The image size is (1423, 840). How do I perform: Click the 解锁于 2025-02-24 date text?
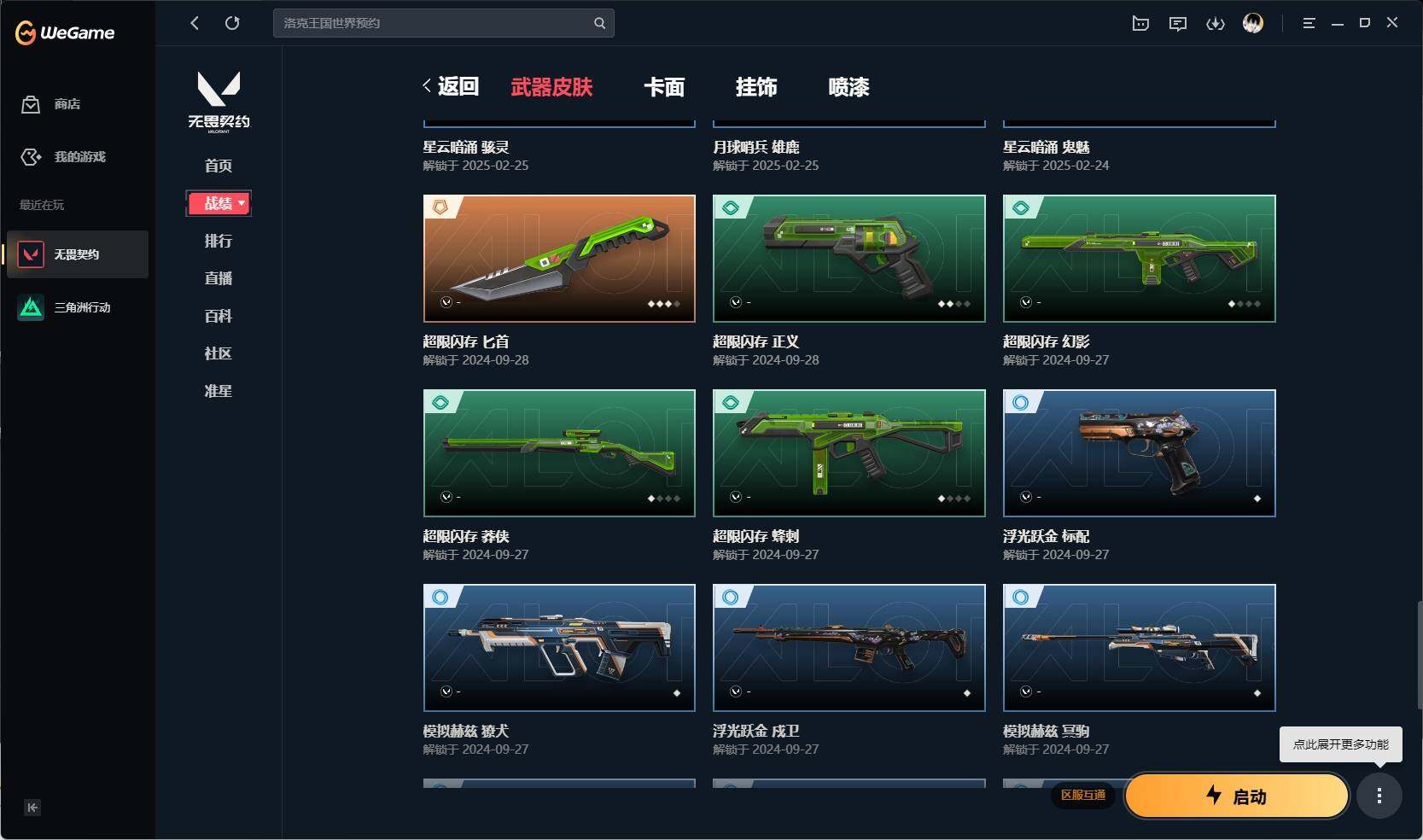[1056, 166]
